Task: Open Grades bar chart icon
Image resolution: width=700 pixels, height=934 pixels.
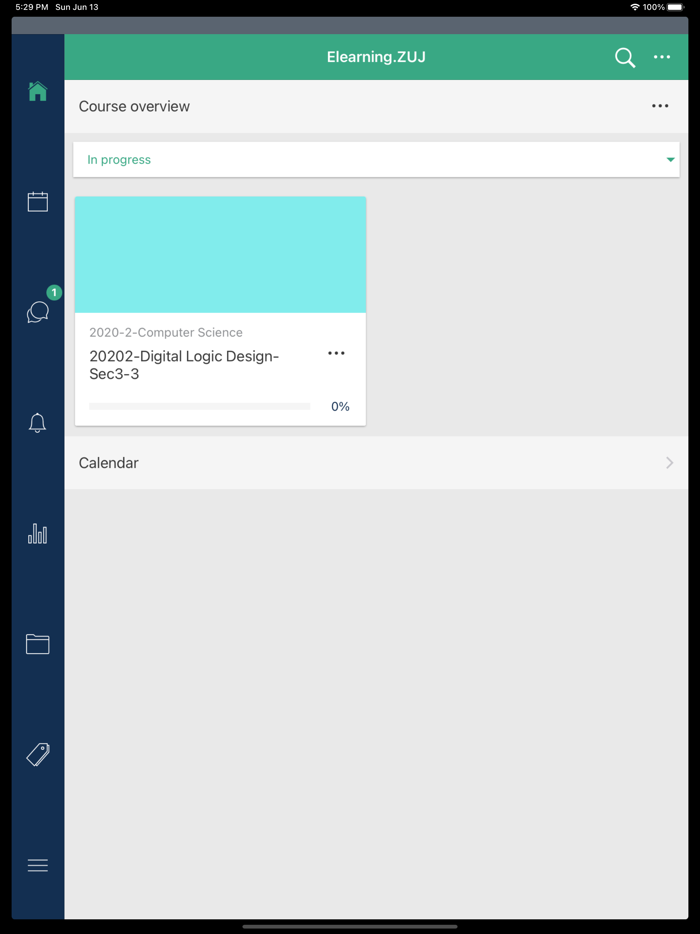Action: coord(38,533)
